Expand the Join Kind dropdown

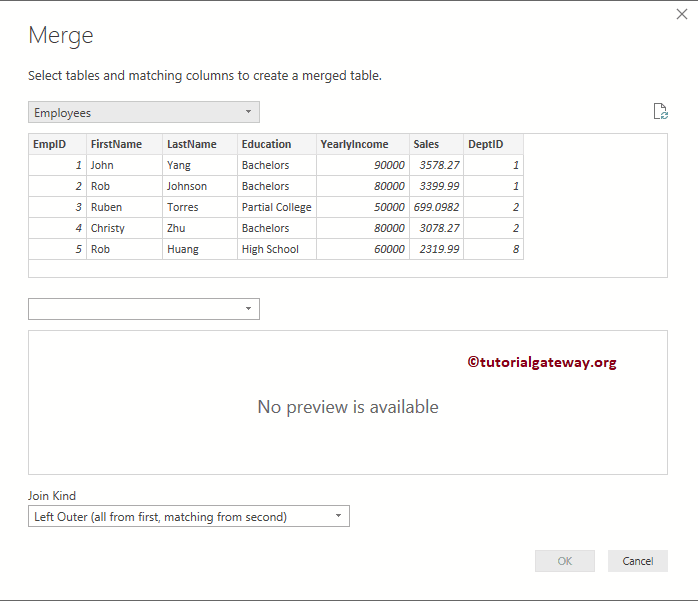click(189, 516)
